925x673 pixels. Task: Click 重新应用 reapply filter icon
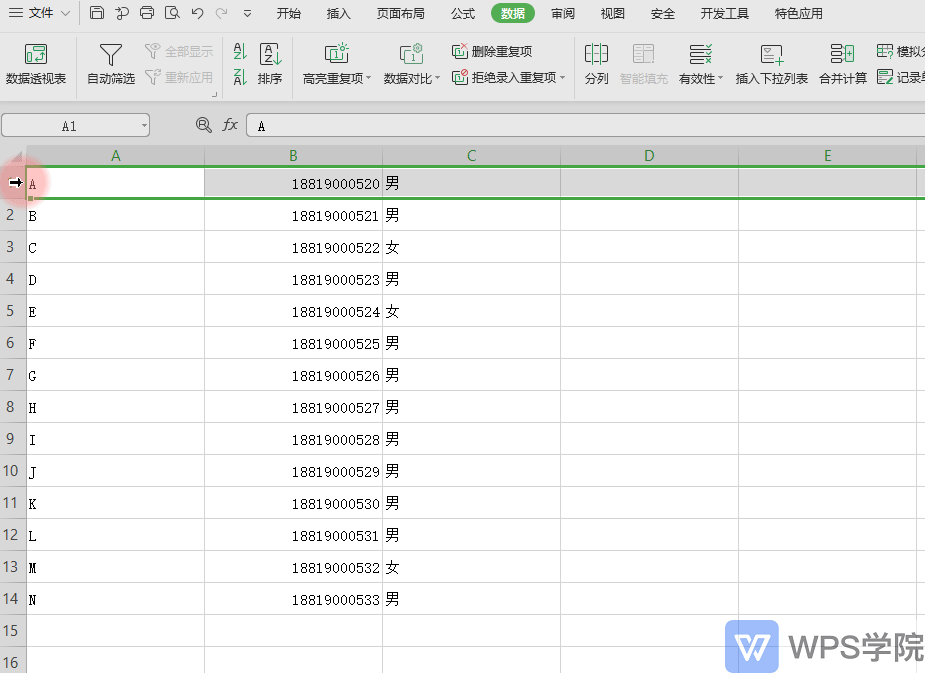coord(179,77)
